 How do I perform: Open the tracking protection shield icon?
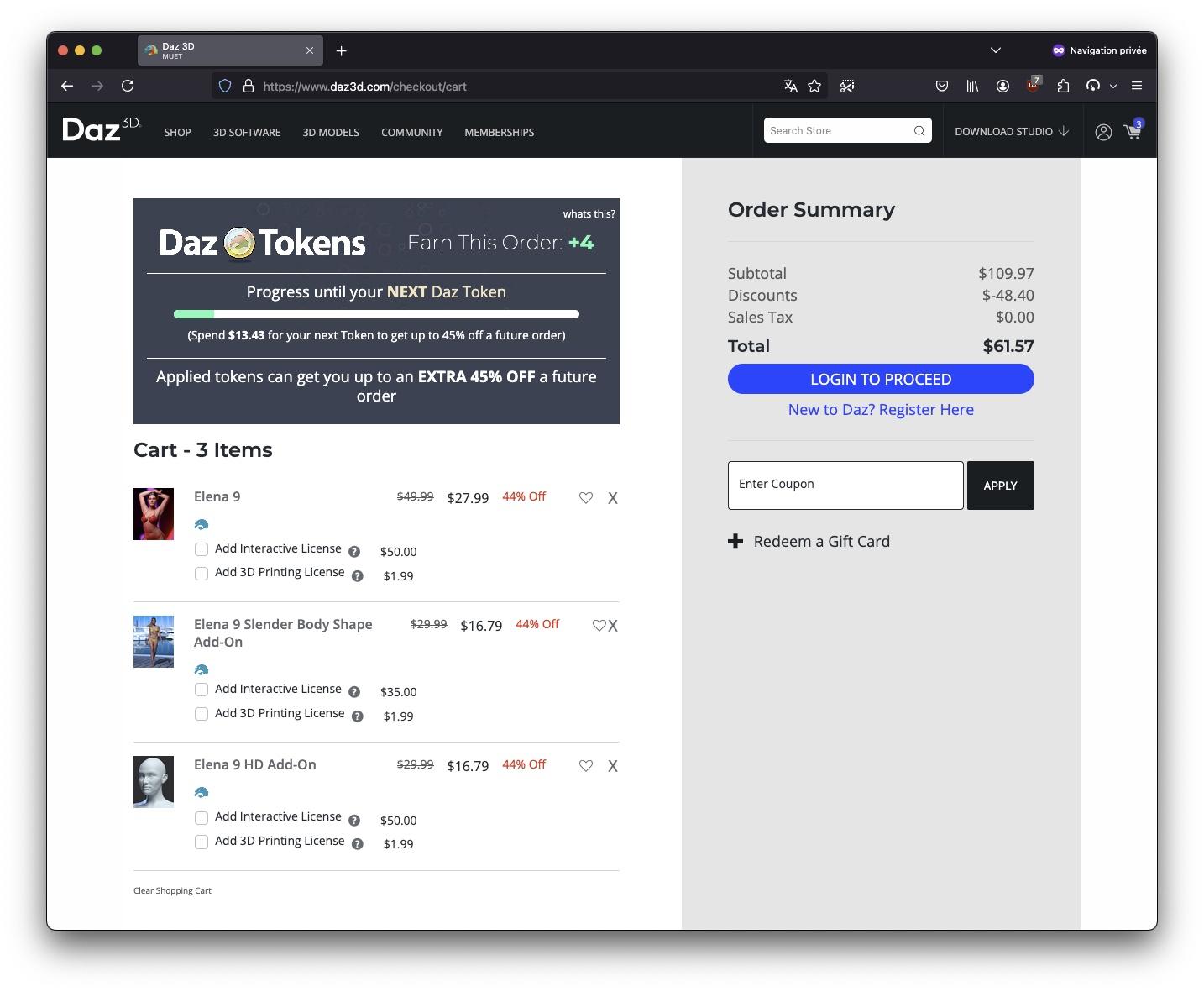(225, 86)
